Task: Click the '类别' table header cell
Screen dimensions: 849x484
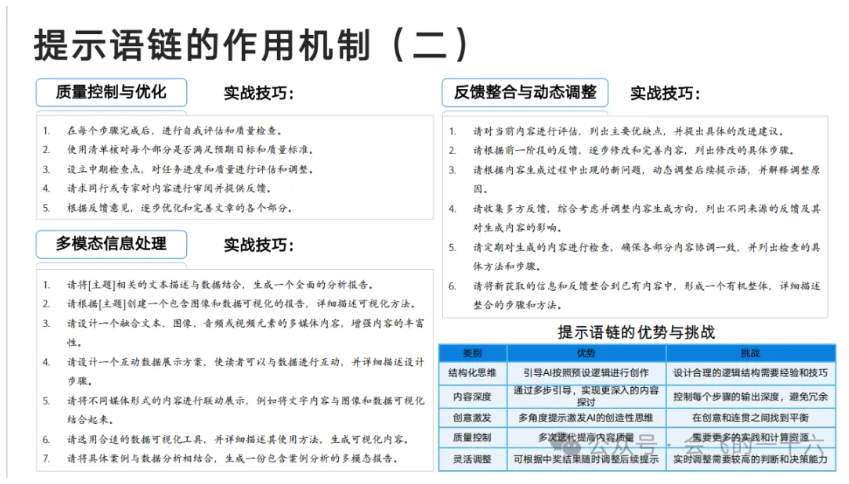Action: coord(472,353)
